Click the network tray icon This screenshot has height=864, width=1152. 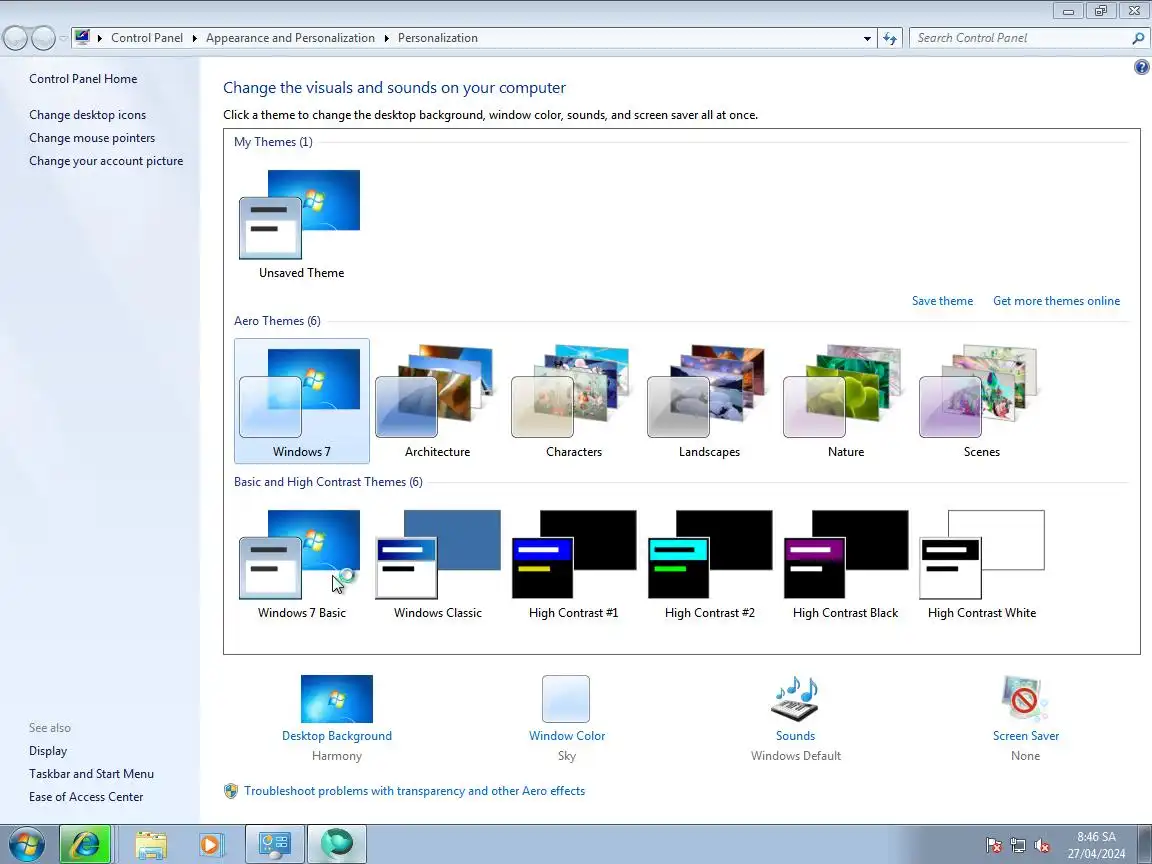coord(1018,846)
